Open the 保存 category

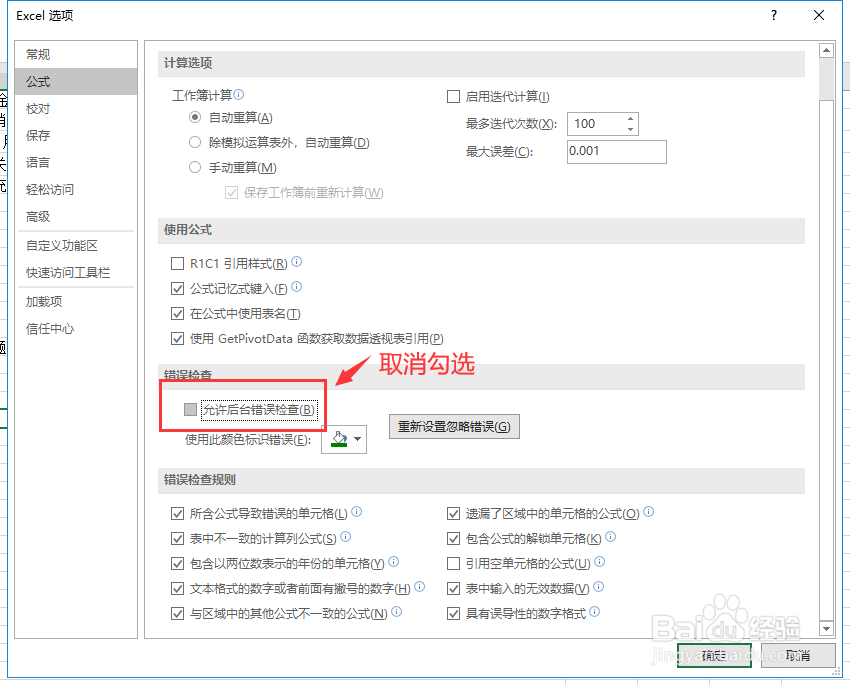coord(76,135)
